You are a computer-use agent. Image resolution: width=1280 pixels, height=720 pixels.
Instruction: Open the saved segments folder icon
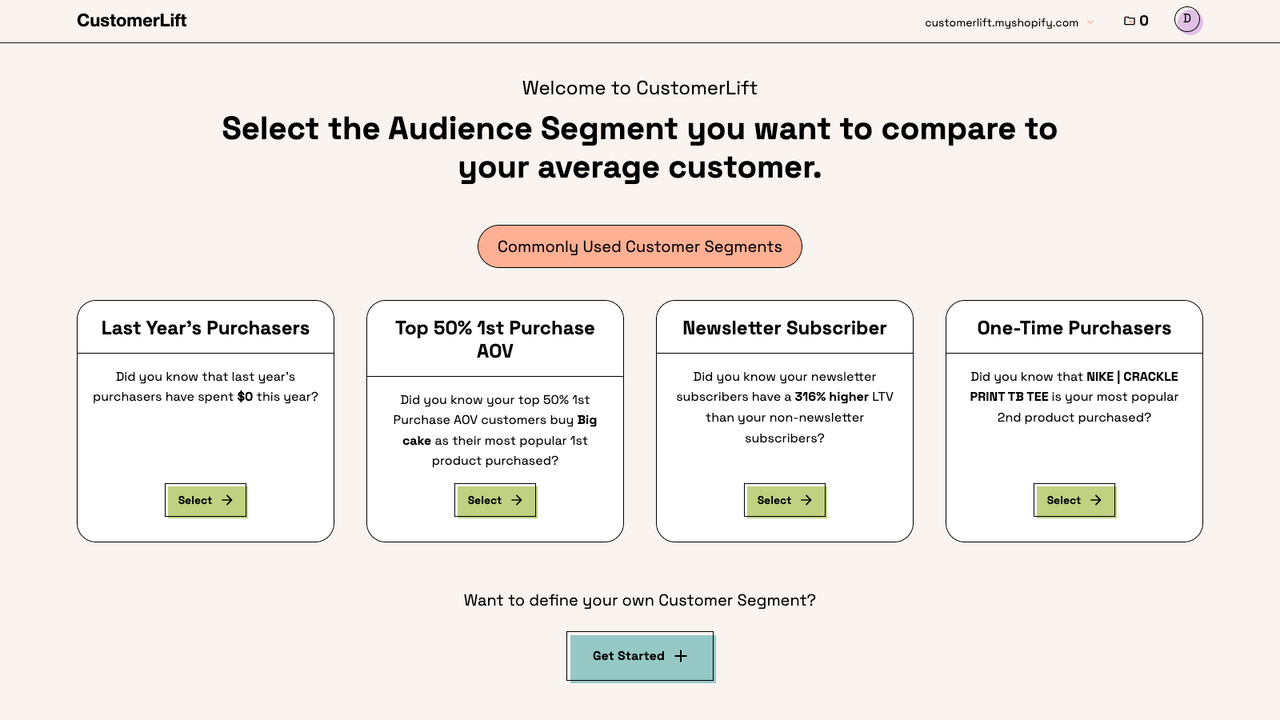tap(1127, 20)
